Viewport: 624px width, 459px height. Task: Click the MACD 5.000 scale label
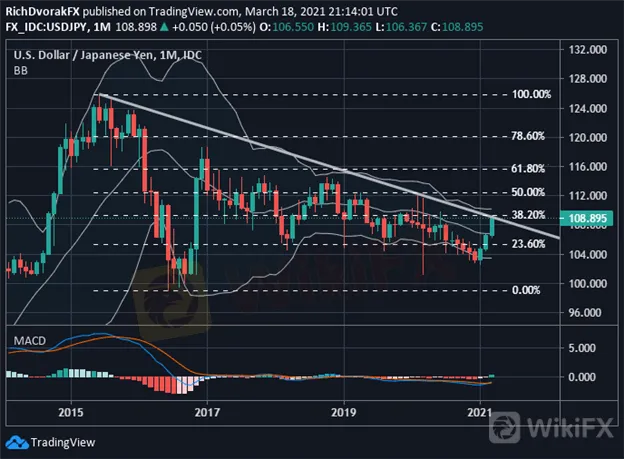582,348
